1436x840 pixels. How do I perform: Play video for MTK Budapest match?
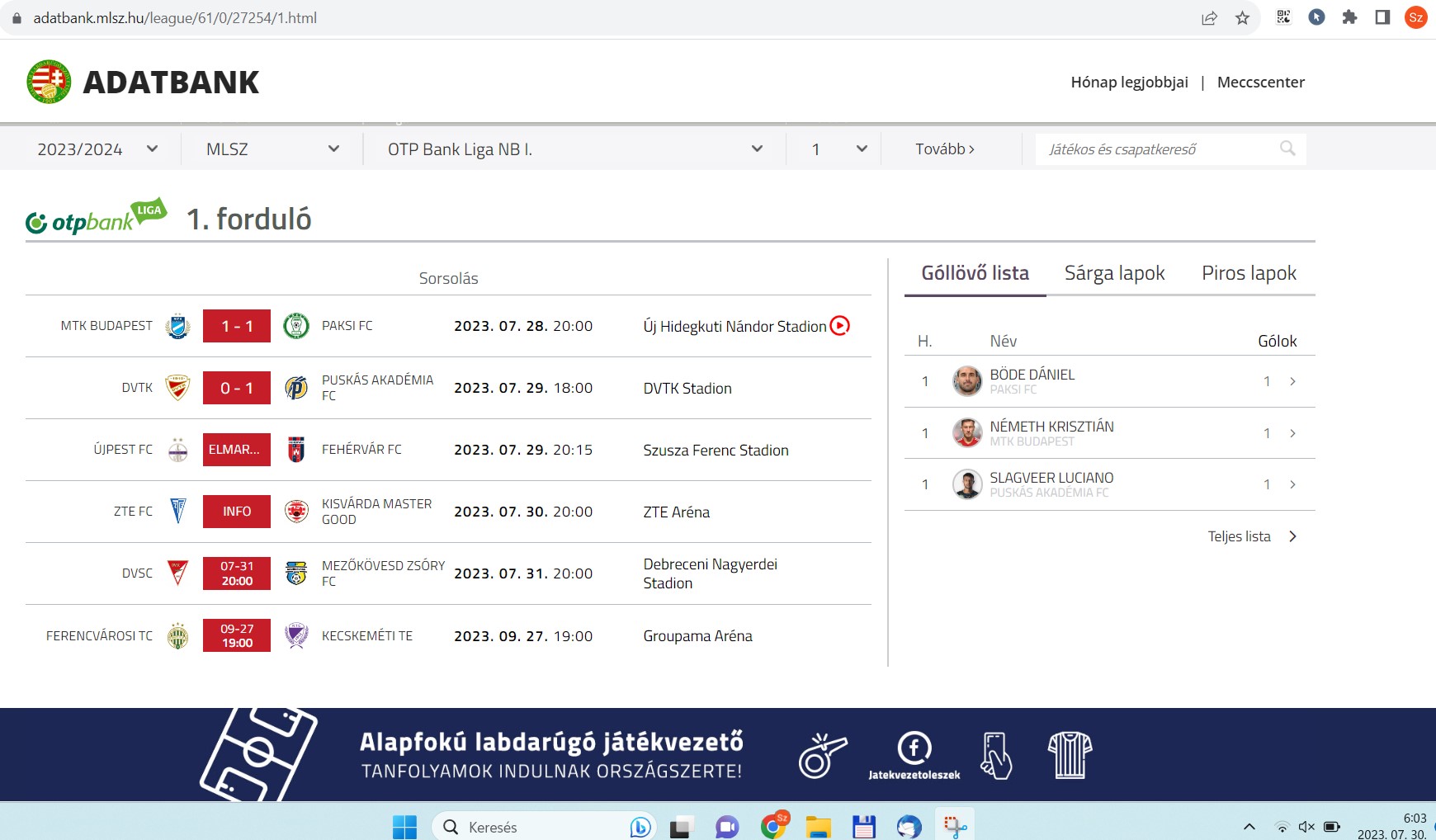click(839, 326)
